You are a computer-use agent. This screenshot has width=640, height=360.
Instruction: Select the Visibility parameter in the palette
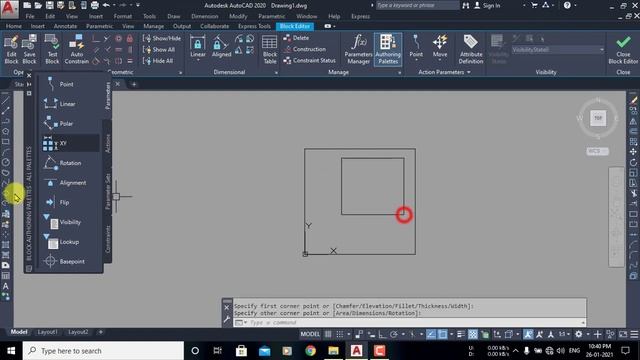click(70, 222)
